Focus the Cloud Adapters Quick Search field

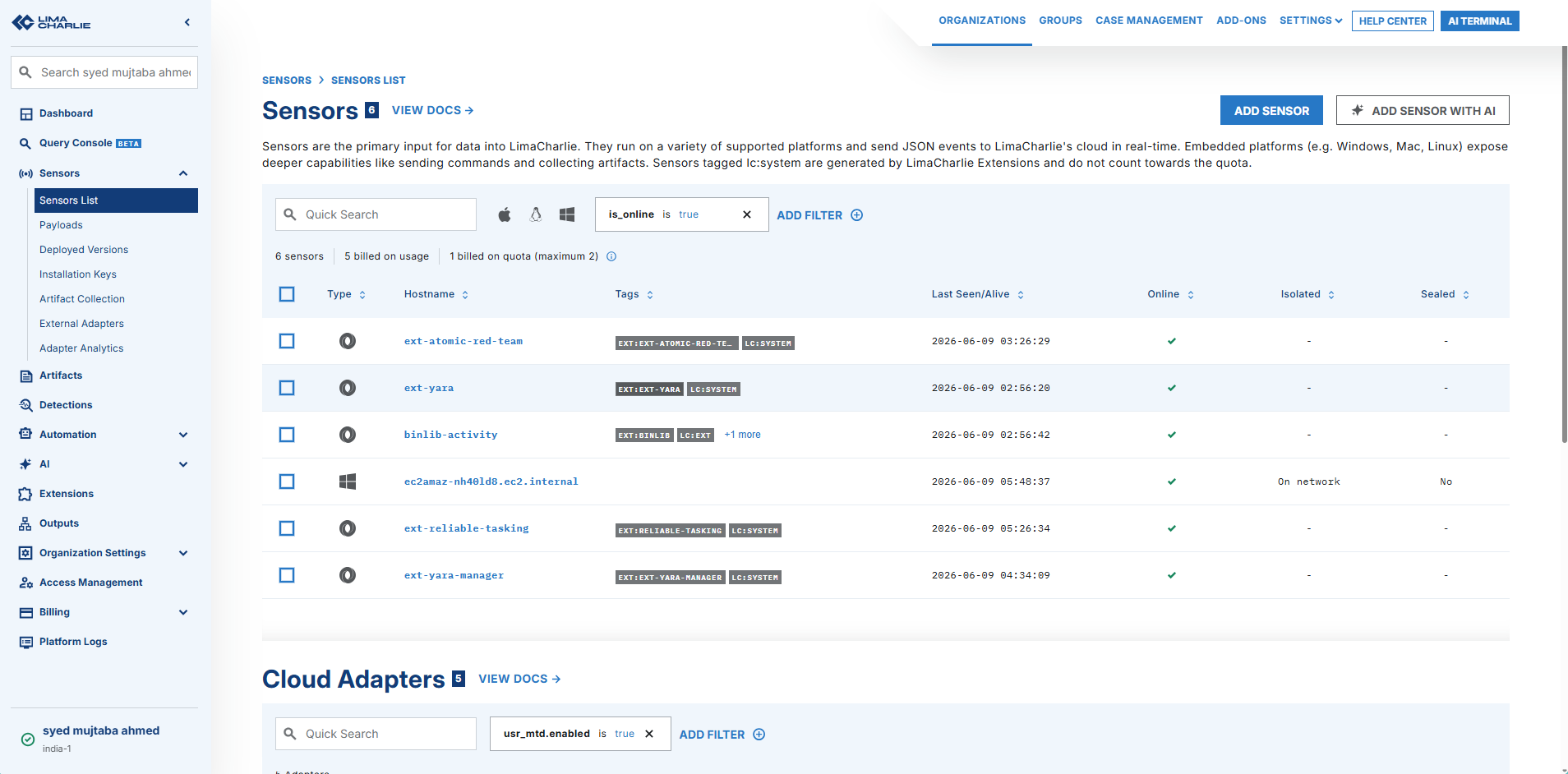376,734
